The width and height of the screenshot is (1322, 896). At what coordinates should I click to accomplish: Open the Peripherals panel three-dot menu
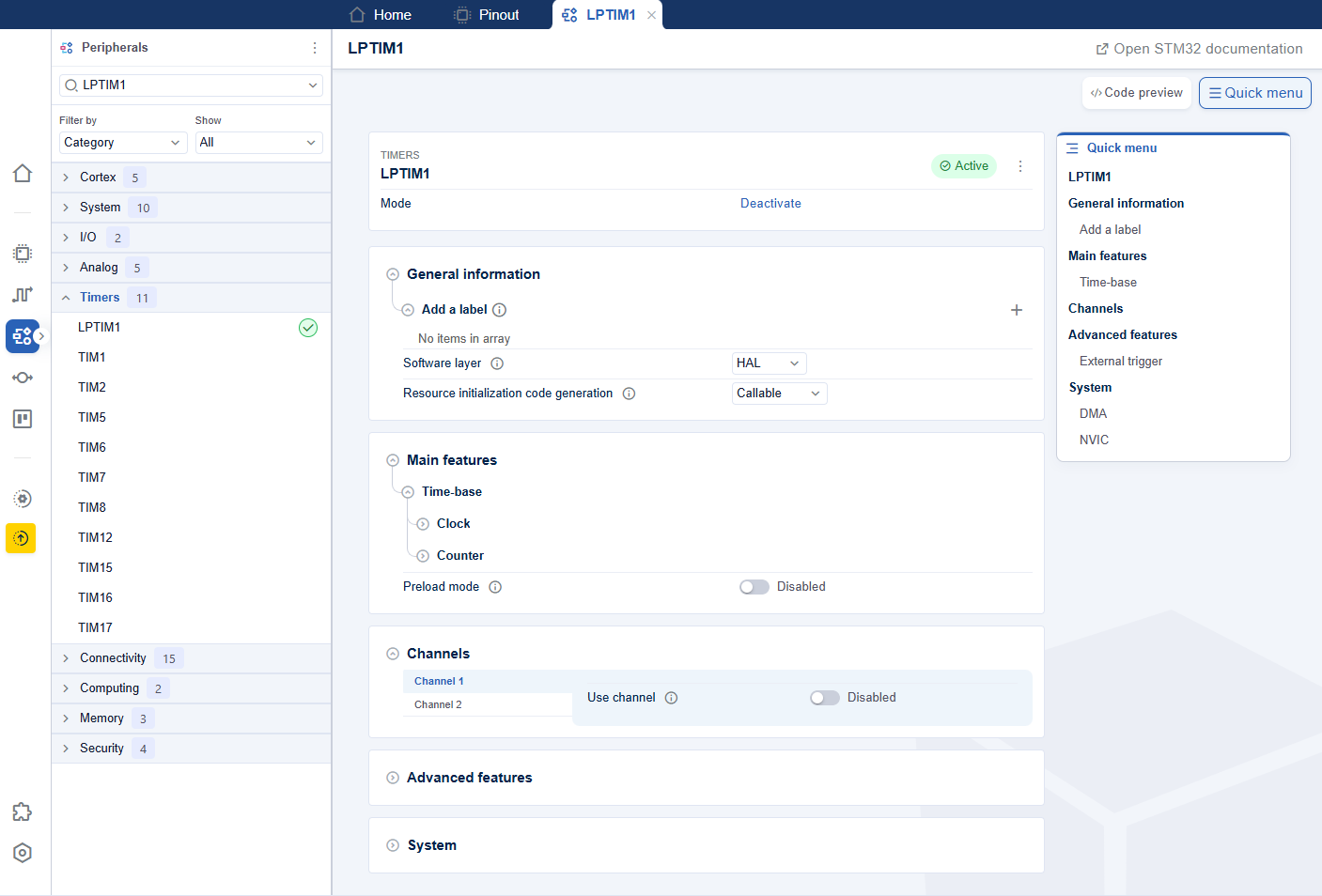pos(315,48)
